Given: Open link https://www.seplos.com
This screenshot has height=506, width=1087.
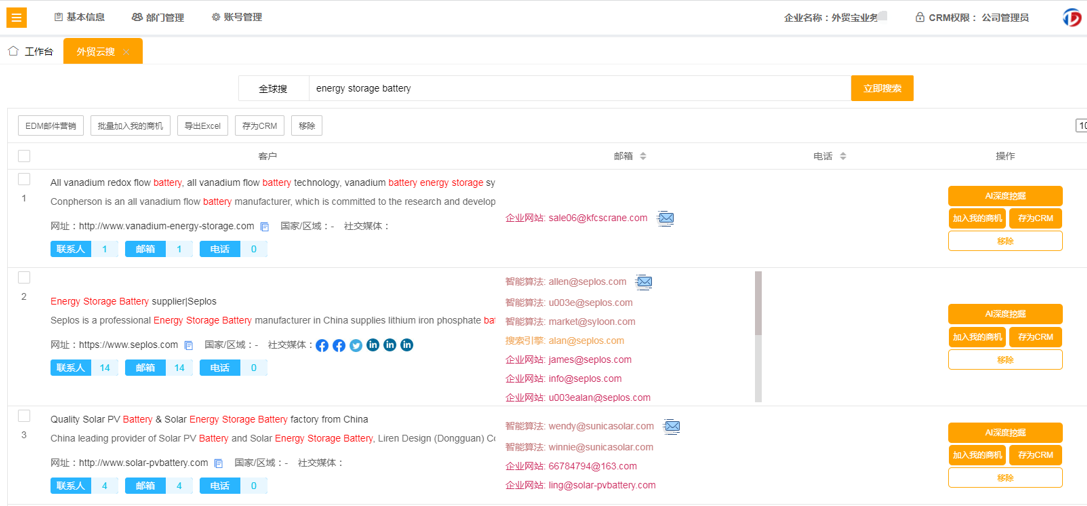Looking at the screenshot, I should (128, 345).
